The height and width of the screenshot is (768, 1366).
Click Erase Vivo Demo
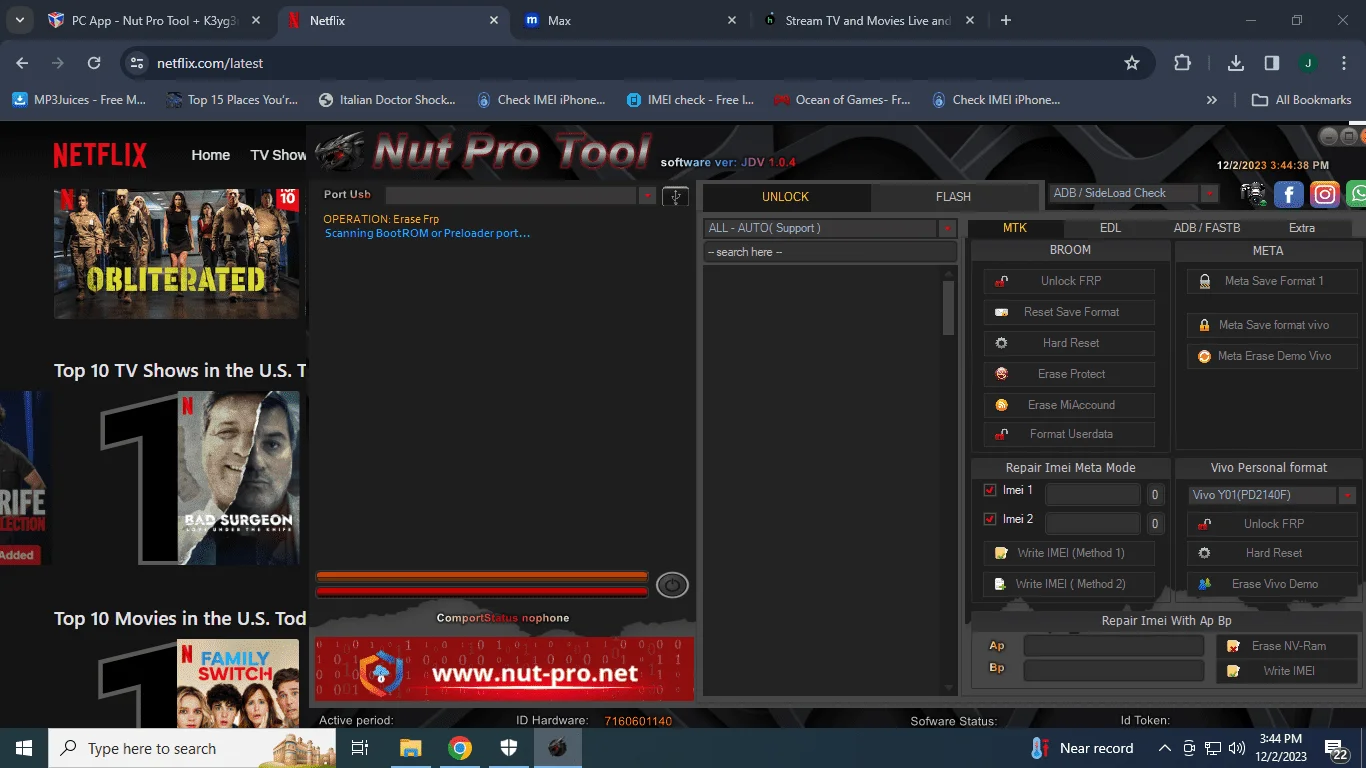[1272, 584]
